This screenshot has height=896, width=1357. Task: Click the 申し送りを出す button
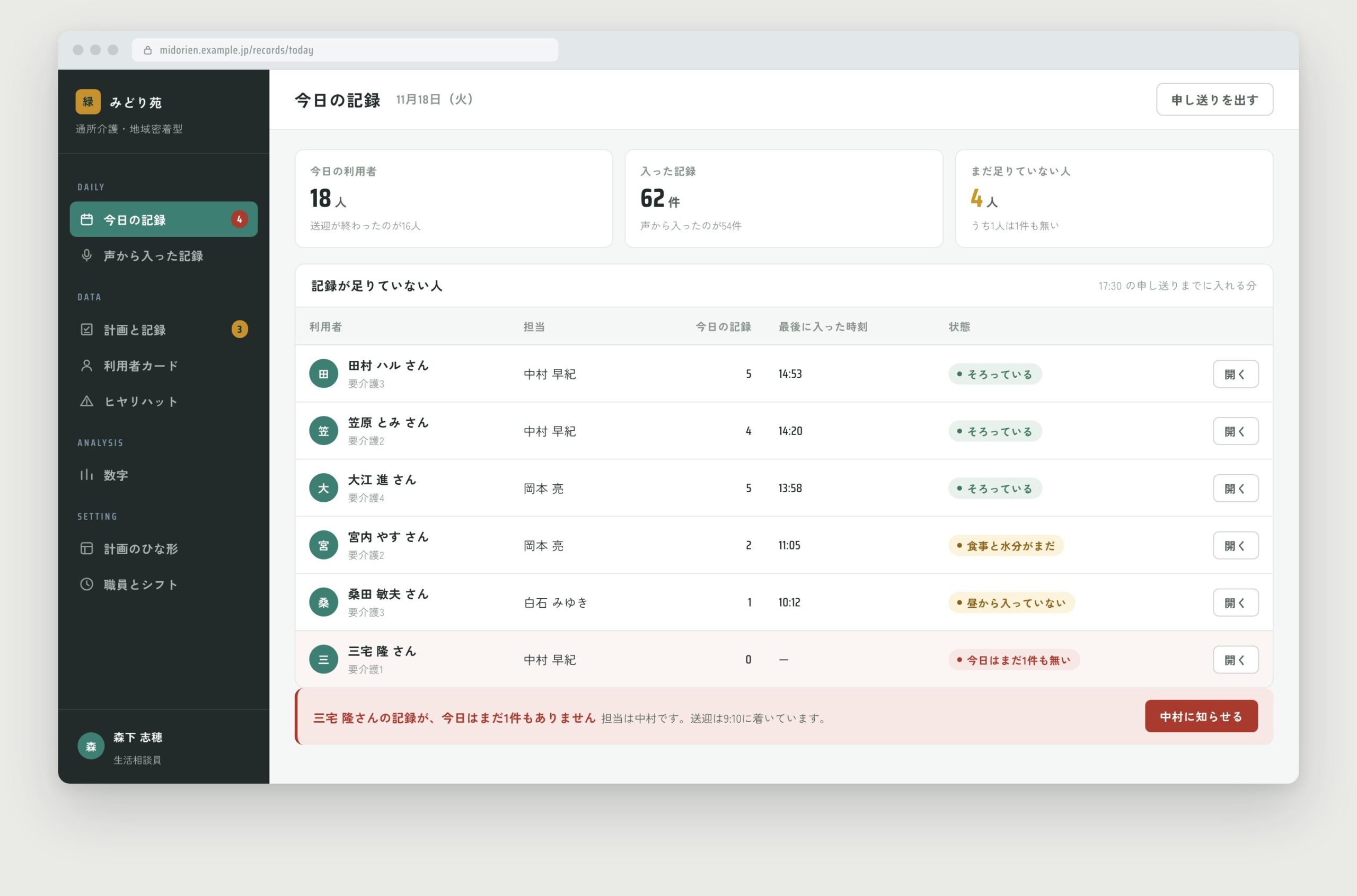click(x=1214, y=100)
